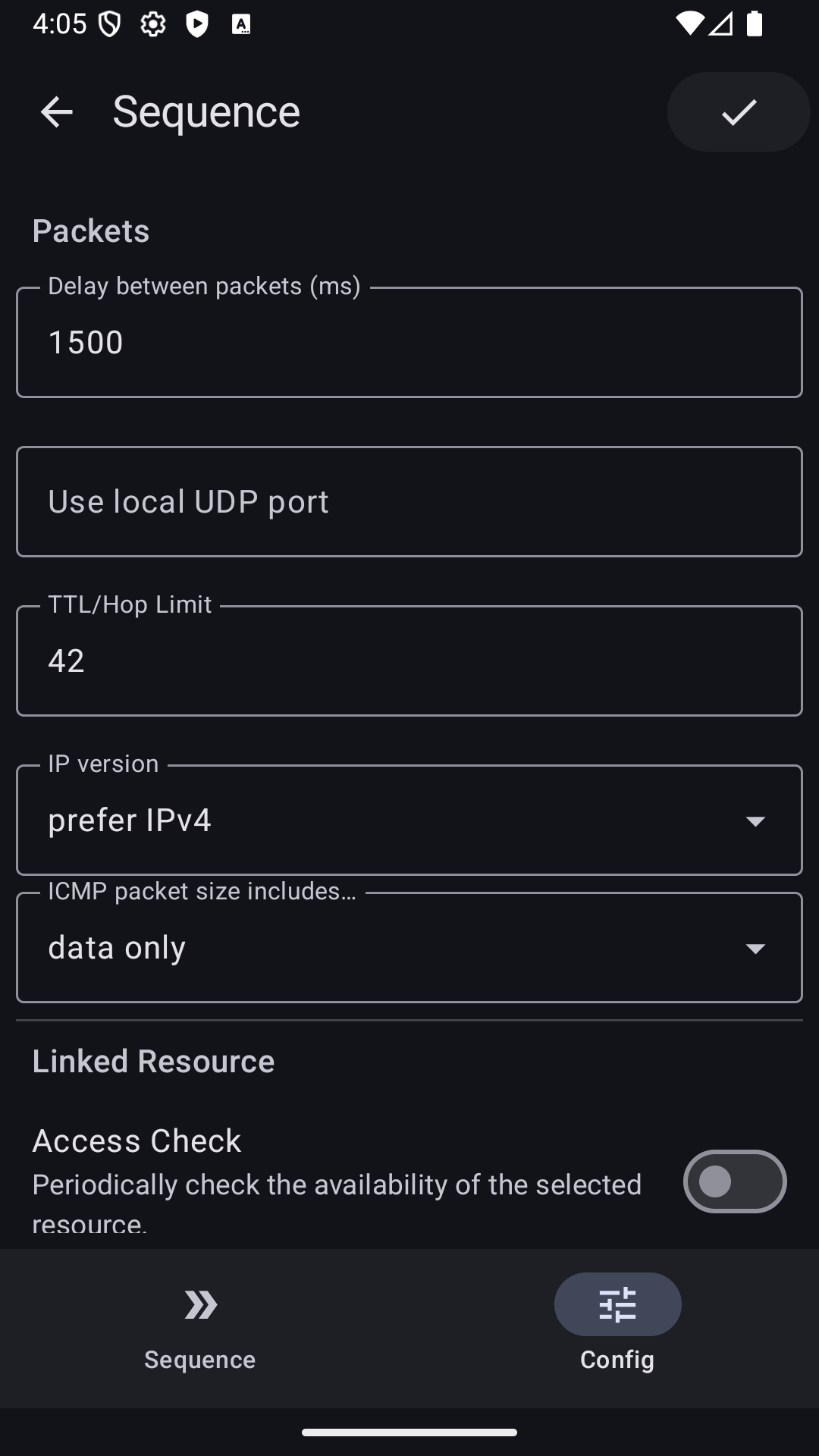Expand the ICMP packet size dropdown arrow

755,948
